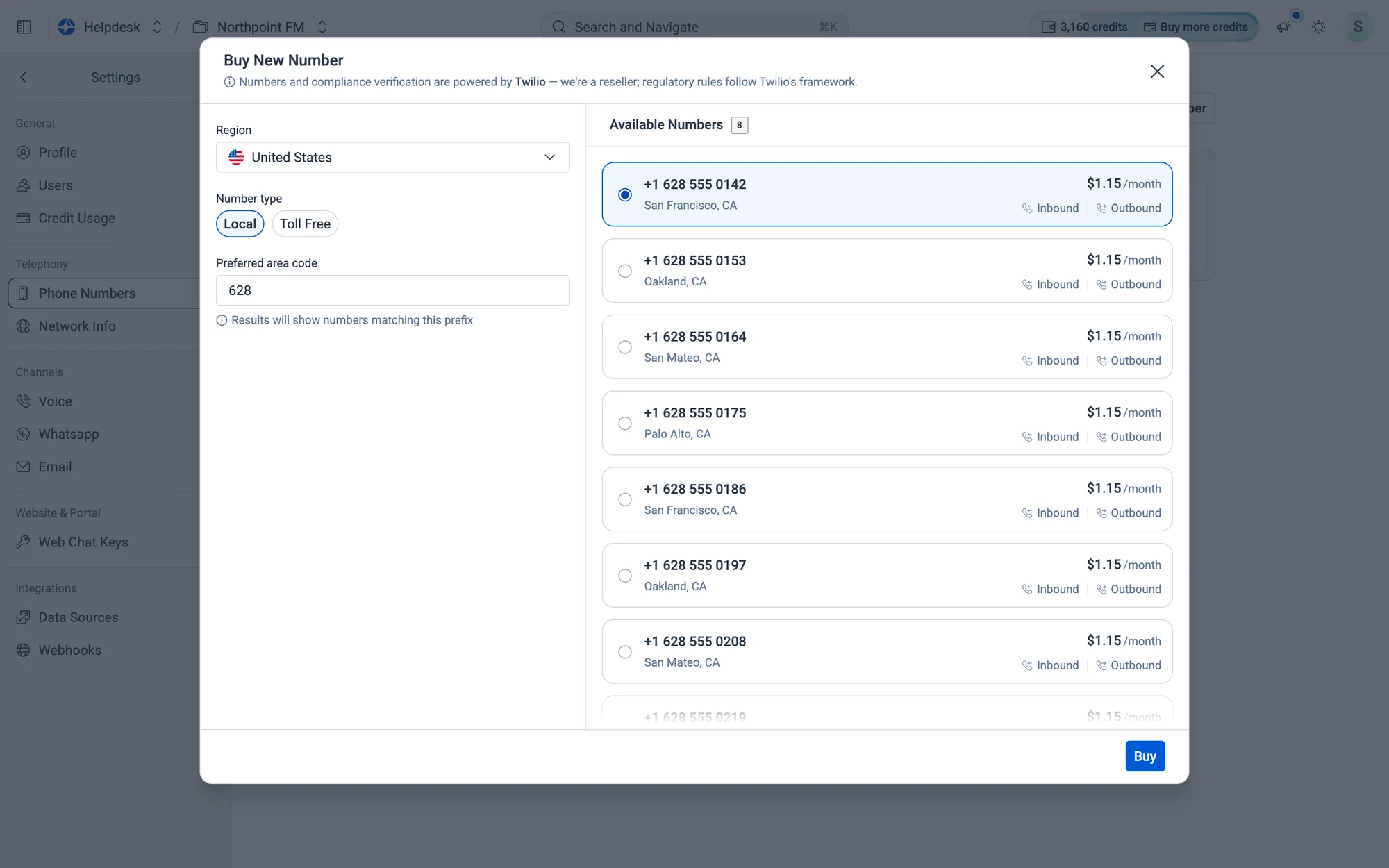Close the Buy New Number dialog
This screenshot has width=1389, height=868.
tap(1157, 71)
